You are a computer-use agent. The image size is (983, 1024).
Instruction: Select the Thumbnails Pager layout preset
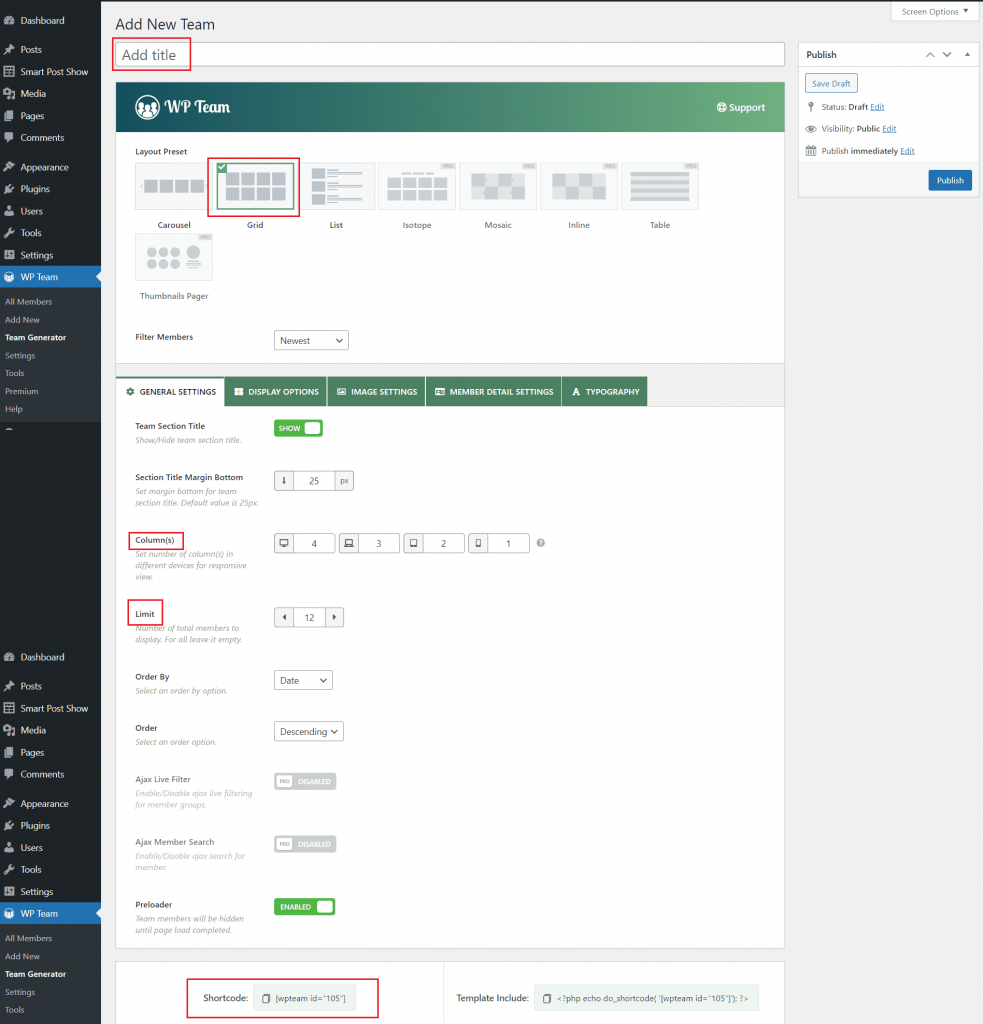click(x=174, y=257)
